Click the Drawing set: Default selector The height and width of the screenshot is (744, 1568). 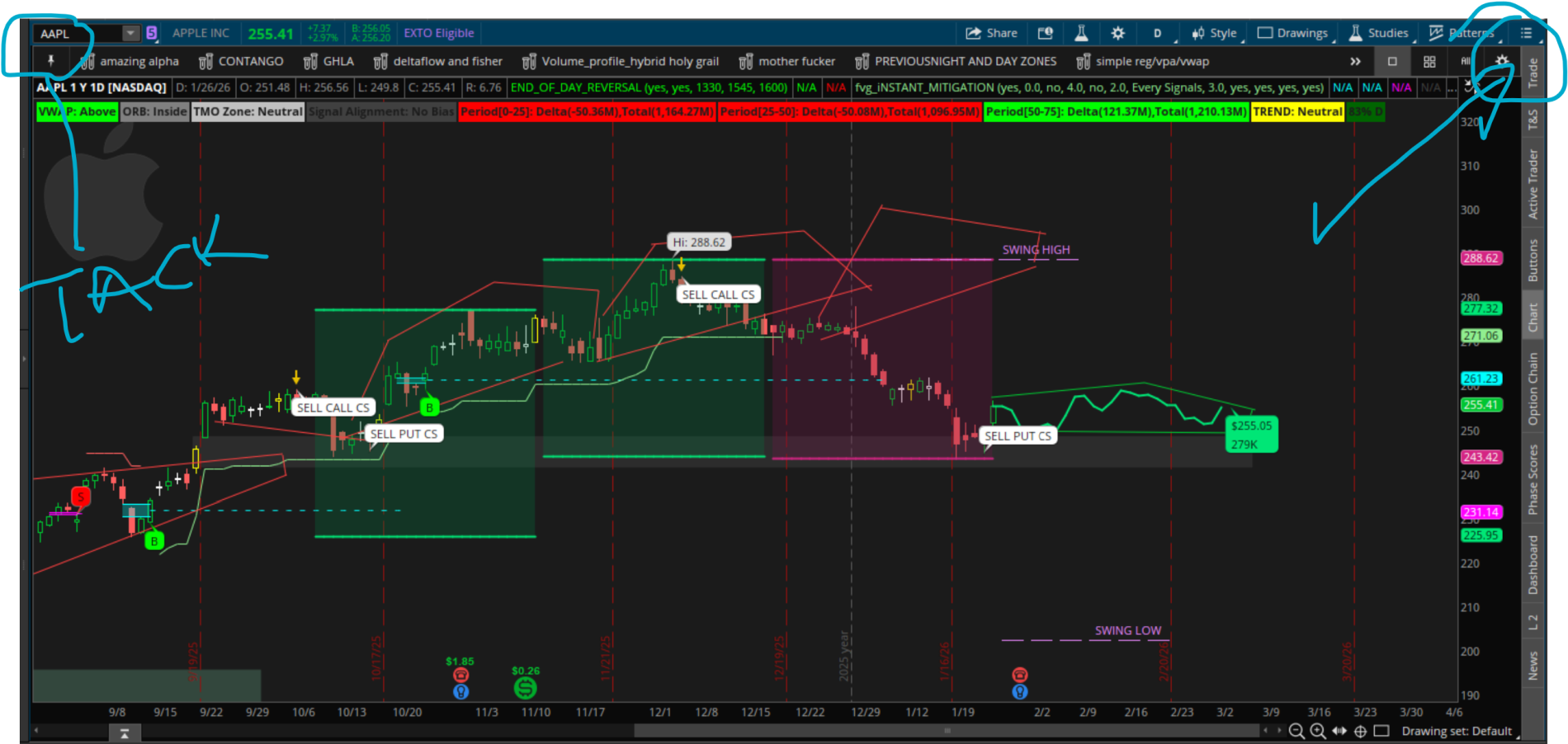coord(1457,731)
